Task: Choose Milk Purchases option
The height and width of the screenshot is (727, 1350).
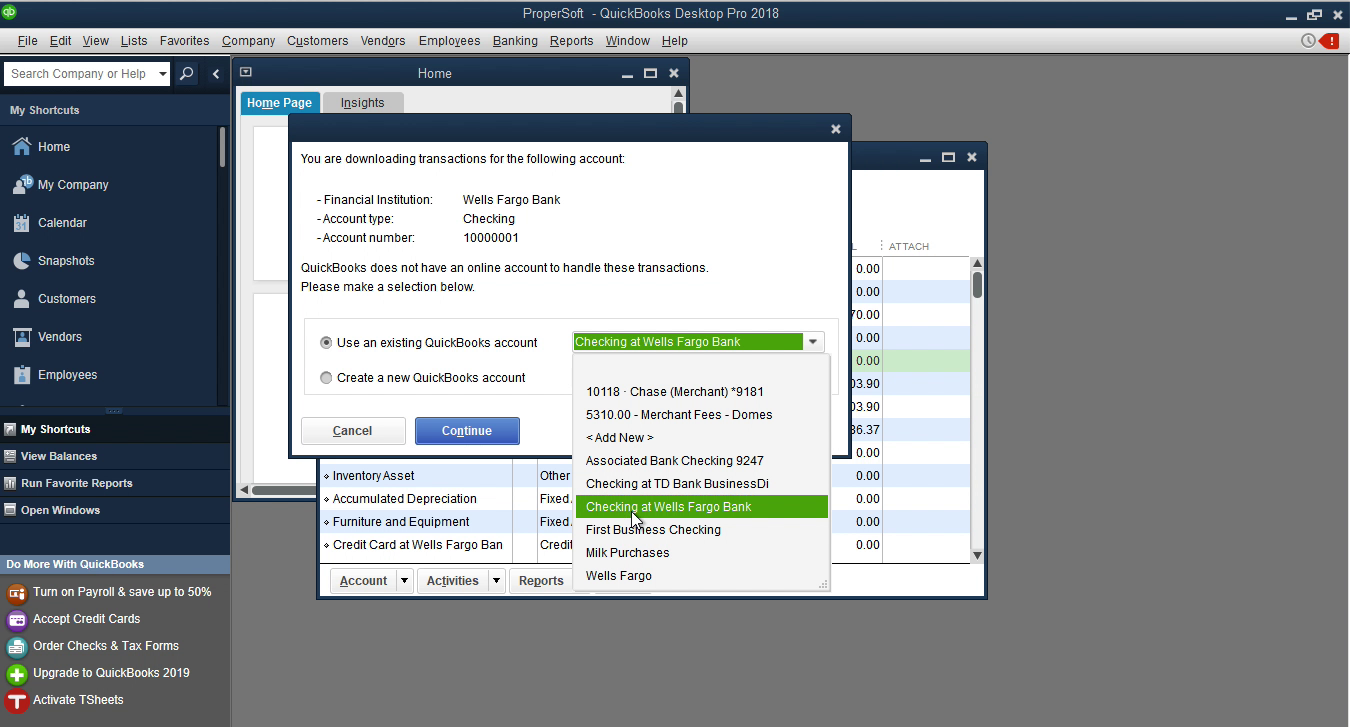Action: (702, 553)
